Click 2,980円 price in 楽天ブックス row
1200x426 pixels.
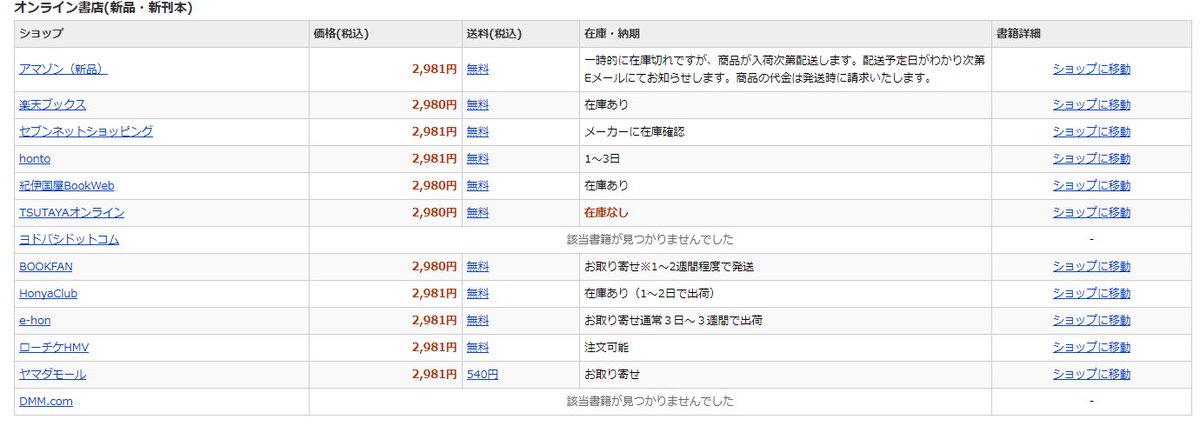(434, 104)
